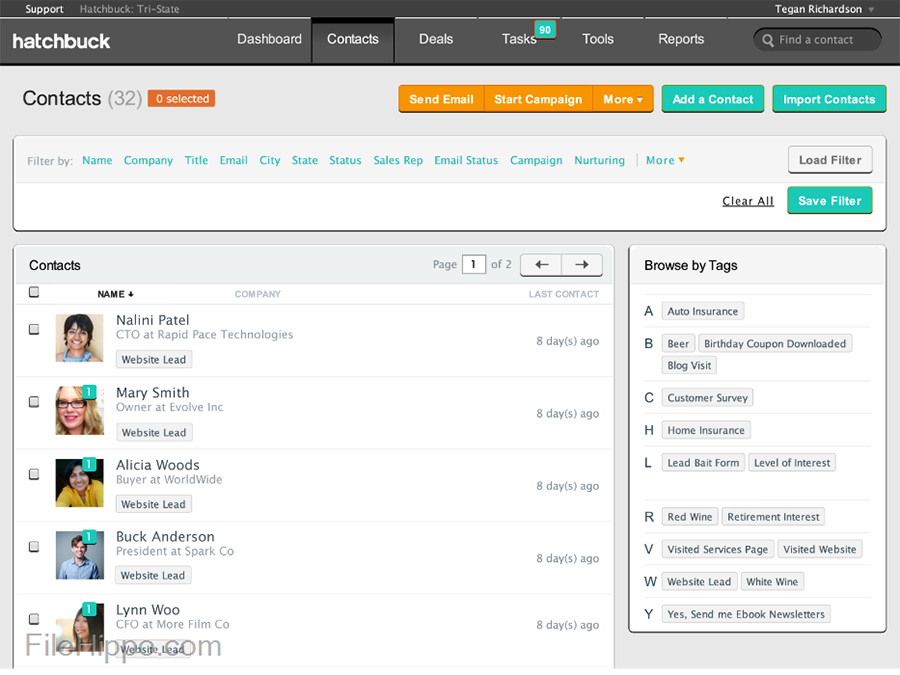Open Buck Anderson's profile photo

coord(79,554)
